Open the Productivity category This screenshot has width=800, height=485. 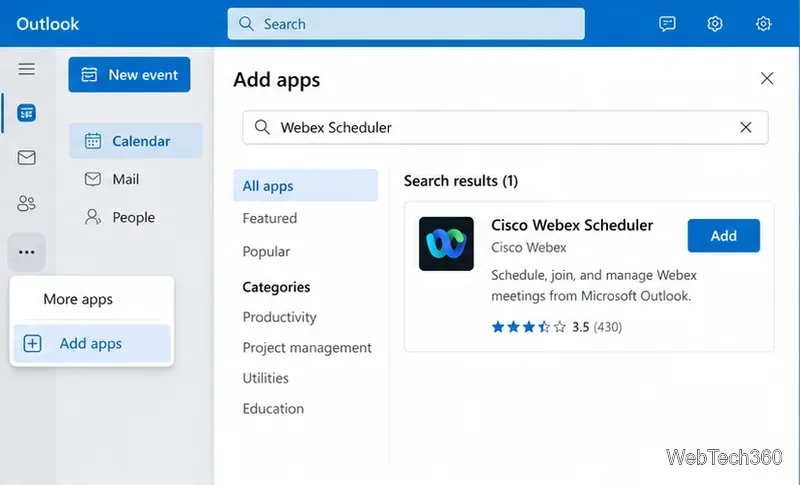[279, 317]
